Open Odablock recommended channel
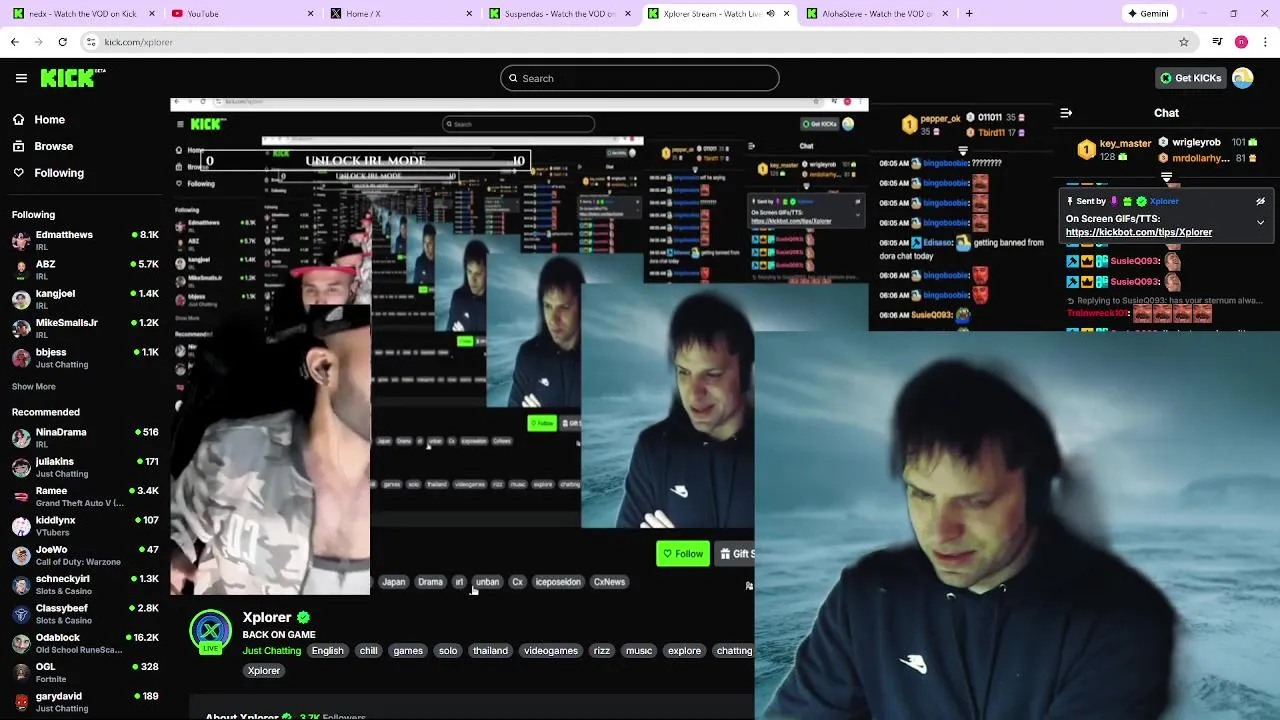 [85, 643]
